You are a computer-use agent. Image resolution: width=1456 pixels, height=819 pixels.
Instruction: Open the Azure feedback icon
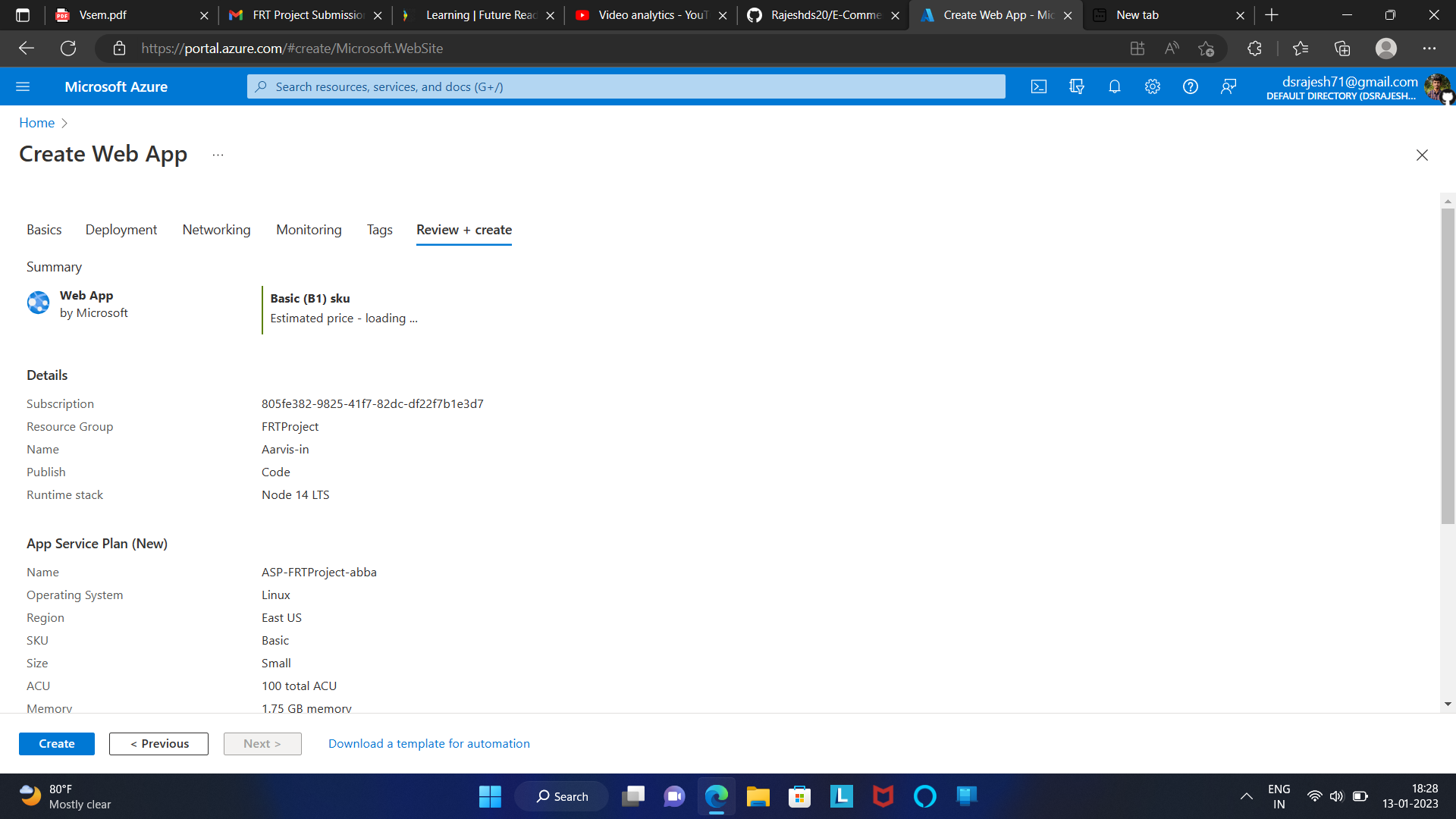(1228, 86)
